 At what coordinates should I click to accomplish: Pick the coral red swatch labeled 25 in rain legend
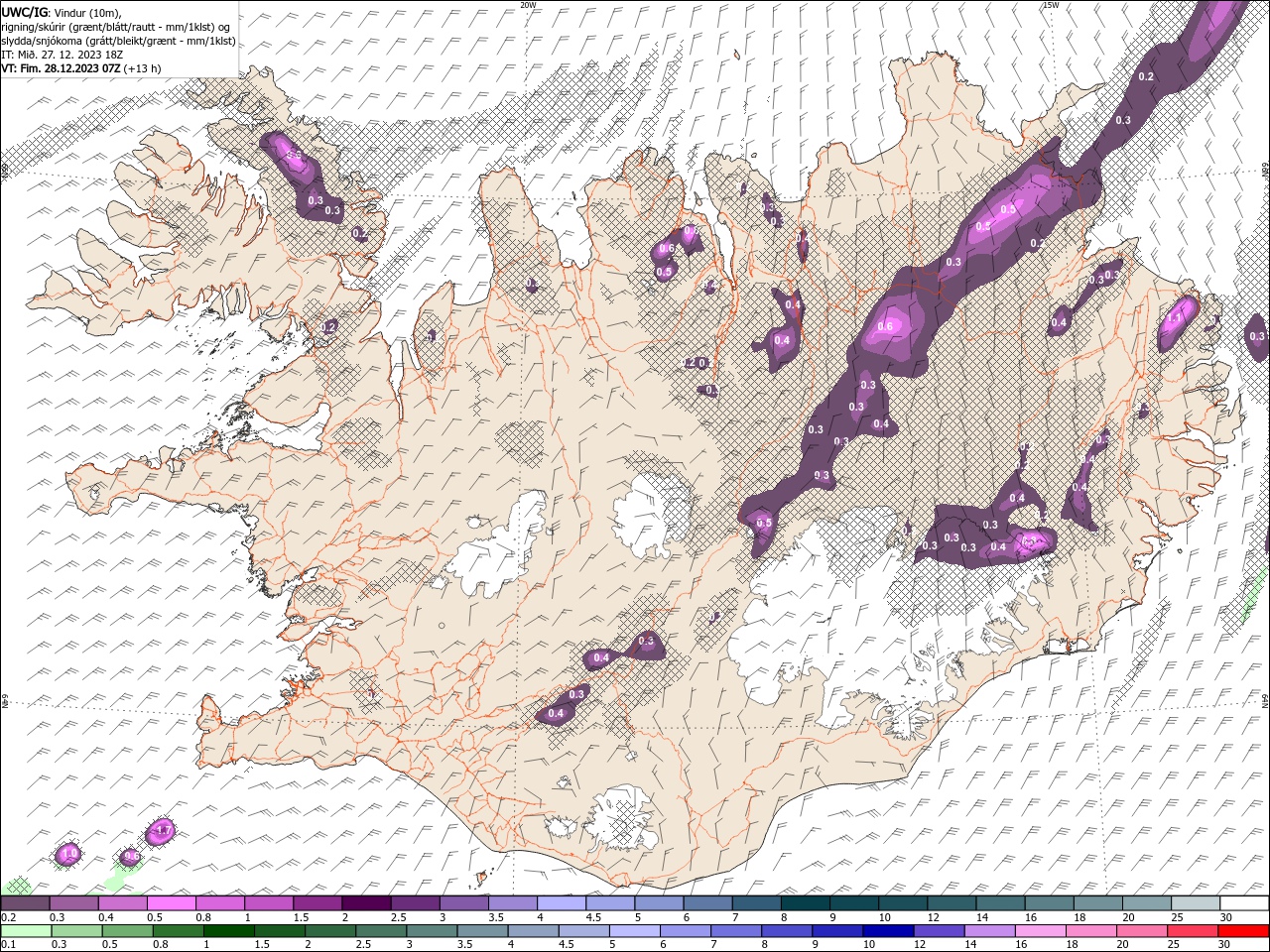click(x=1192, y=931)
